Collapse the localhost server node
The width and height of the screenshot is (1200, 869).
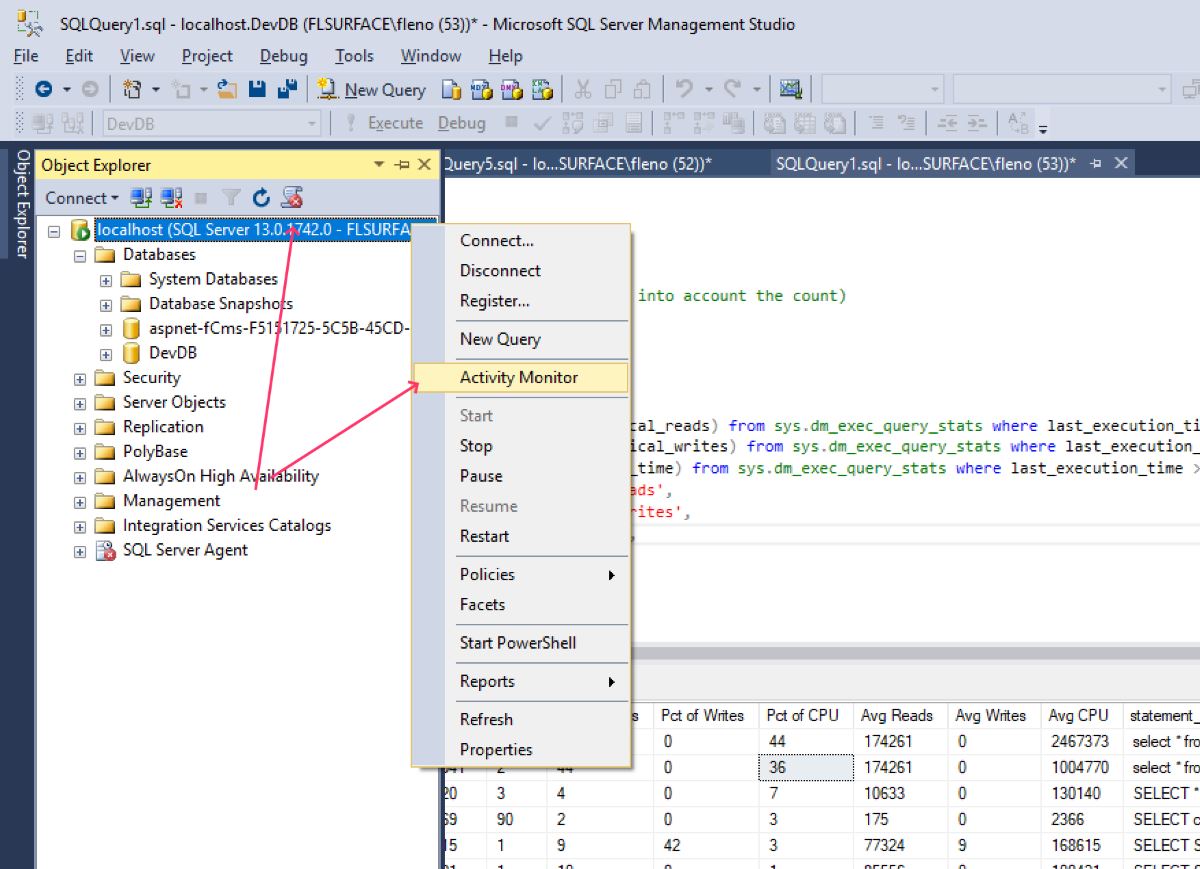click(55, 231)
